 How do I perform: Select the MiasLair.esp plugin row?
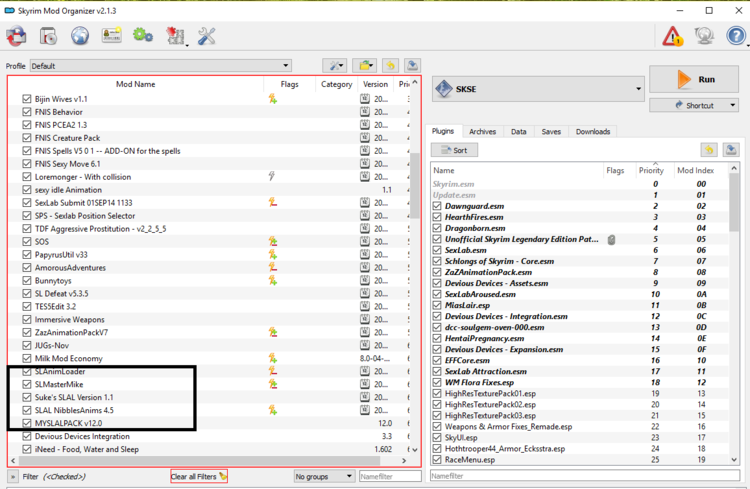tap(580, 305)
